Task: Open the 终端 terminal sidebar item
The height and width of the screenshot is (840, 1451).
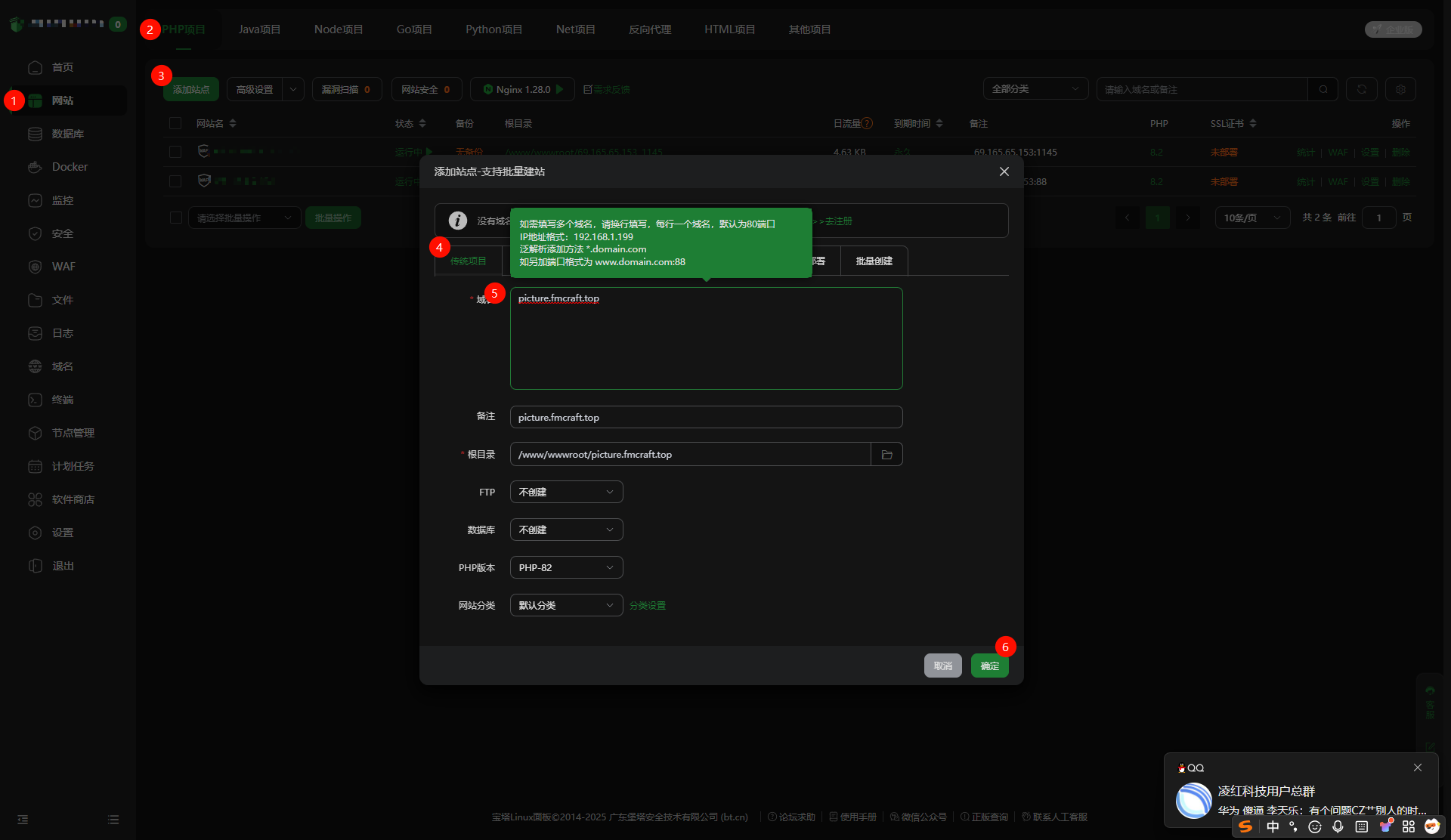Action: pyautogui.click(x=62, y=400)
